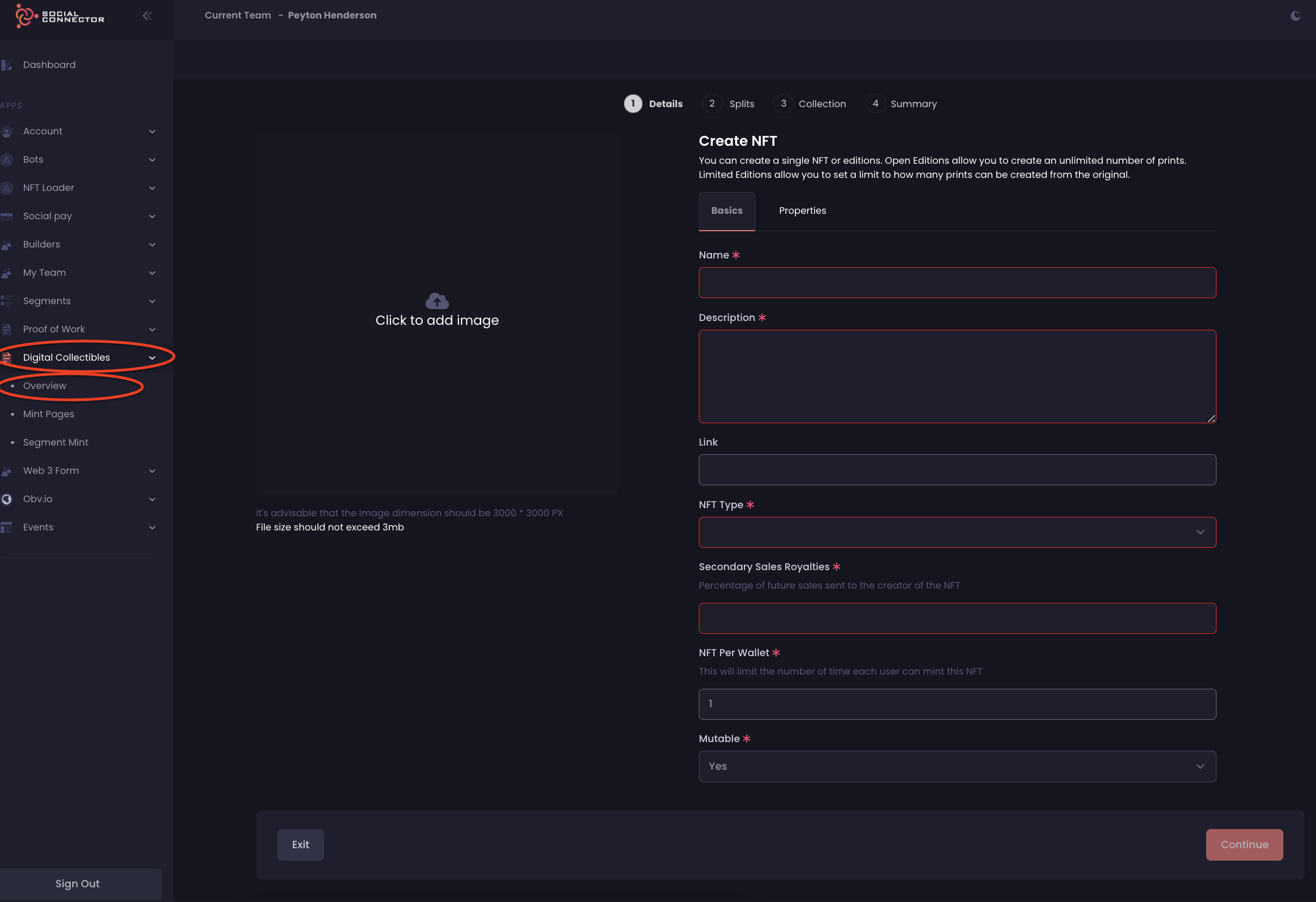Select the Splits step label
Screen dimensions: 1316x902
pyautogui.click(x=742, y=104)
